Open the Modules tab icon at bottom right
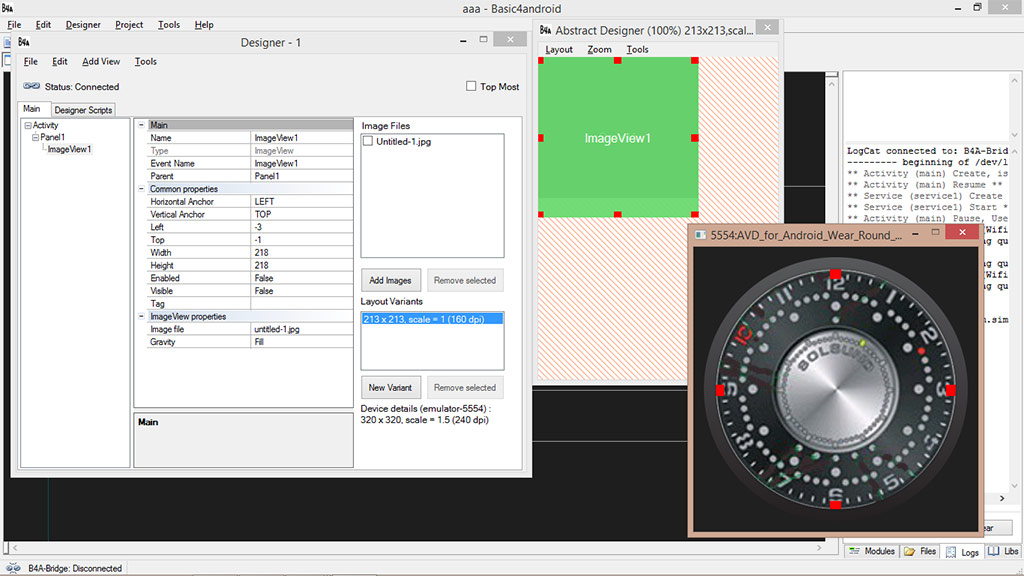The image size is (1024, 576). pos(856,551)
